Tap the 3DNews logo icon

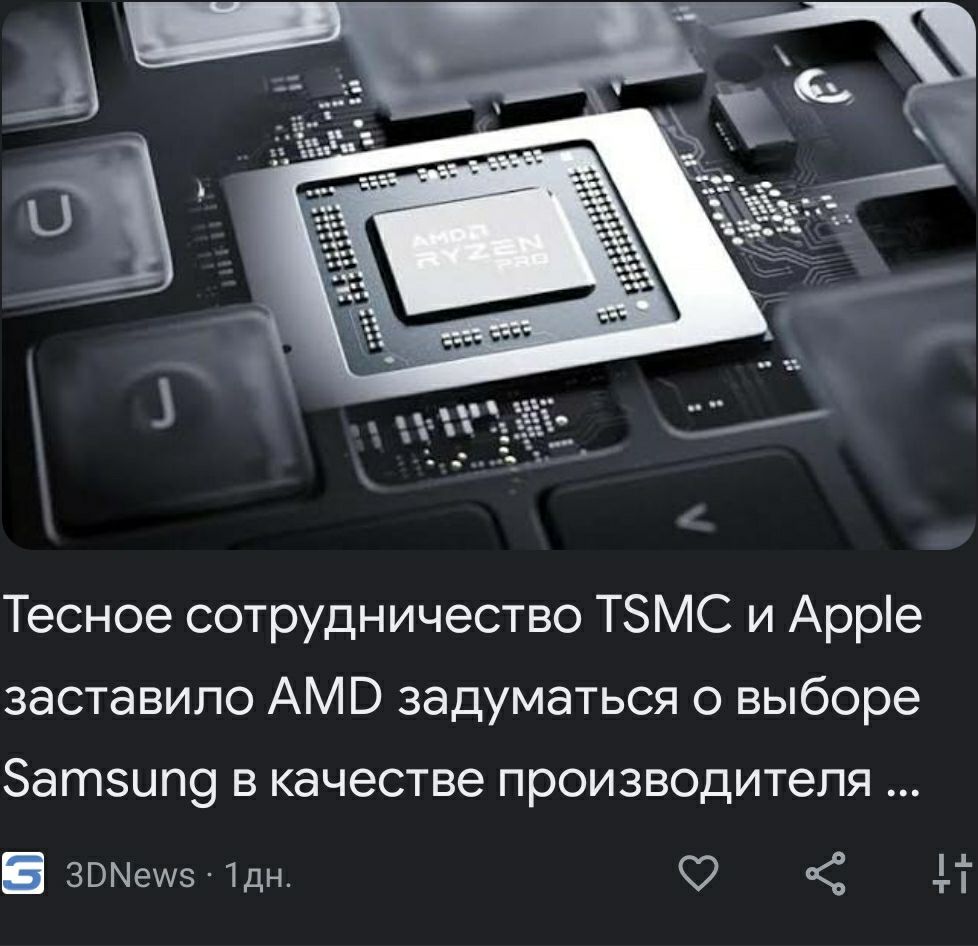point(22,873)
